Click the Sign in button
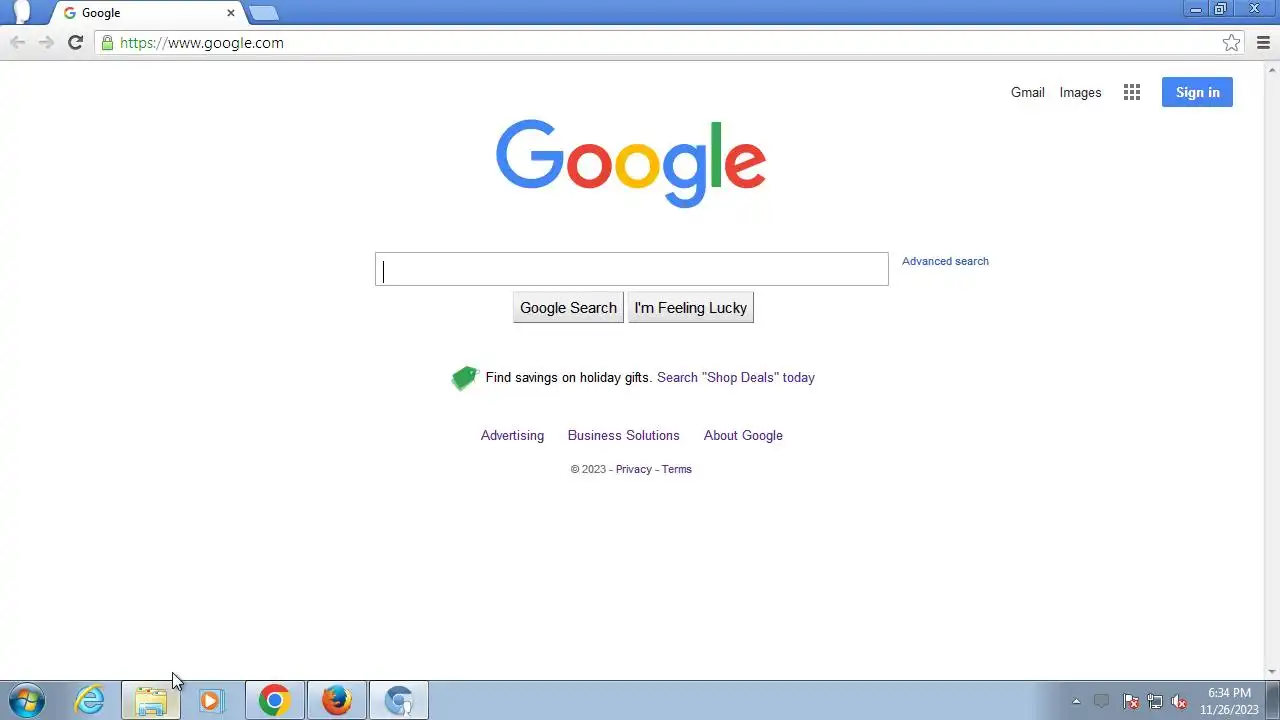1280x720 pixels. 1197,92
